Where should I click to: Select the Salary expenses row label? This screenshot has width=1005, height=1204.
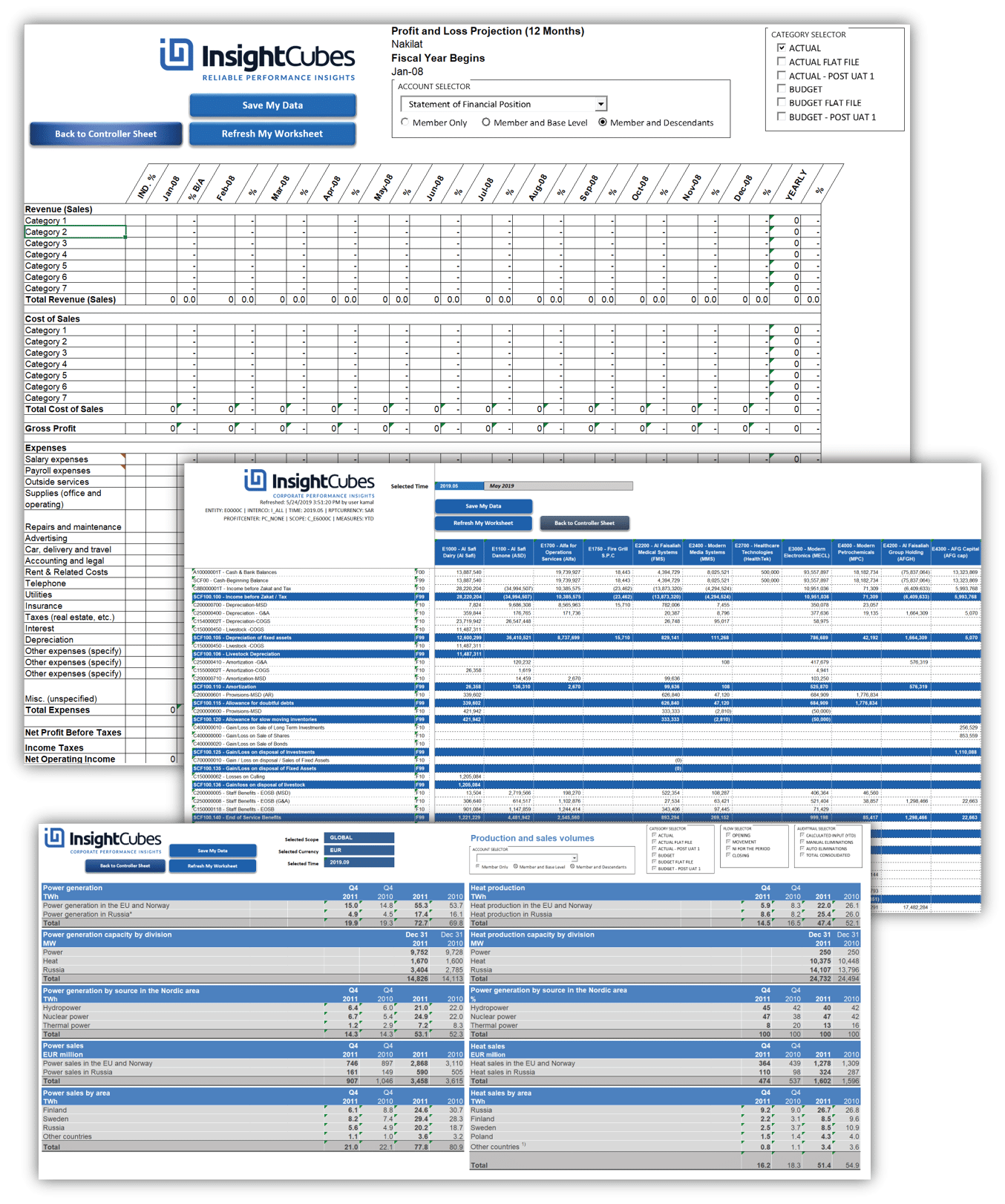pos(56,459)
